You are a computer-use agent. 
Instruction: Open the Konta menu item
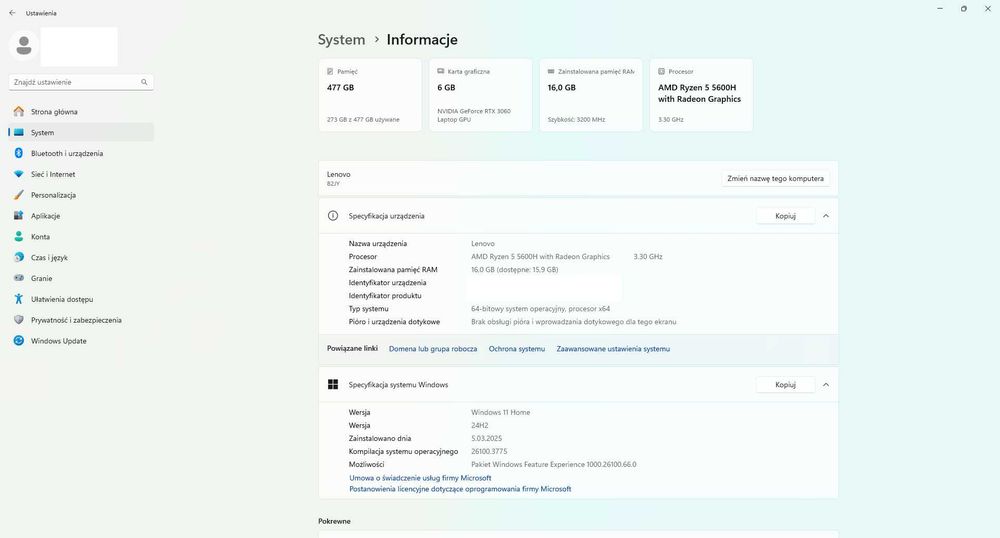pyautogui.click(x=81, y=236)
